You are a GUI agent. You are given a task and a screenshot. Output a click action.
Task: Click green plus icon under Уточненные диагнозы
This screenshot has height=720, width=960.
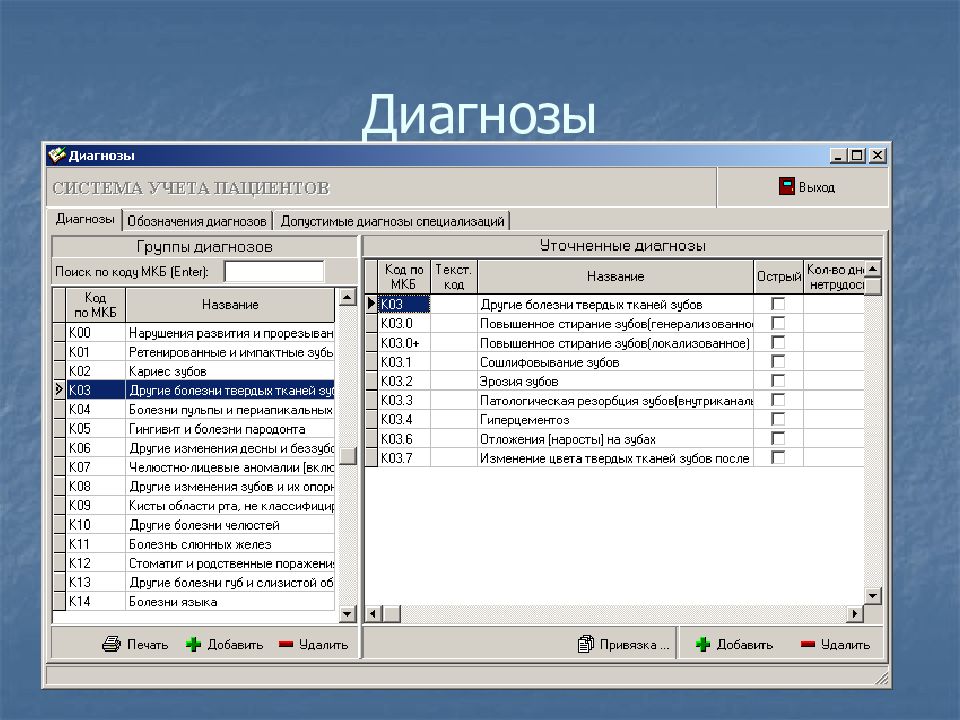pos(703,644)
